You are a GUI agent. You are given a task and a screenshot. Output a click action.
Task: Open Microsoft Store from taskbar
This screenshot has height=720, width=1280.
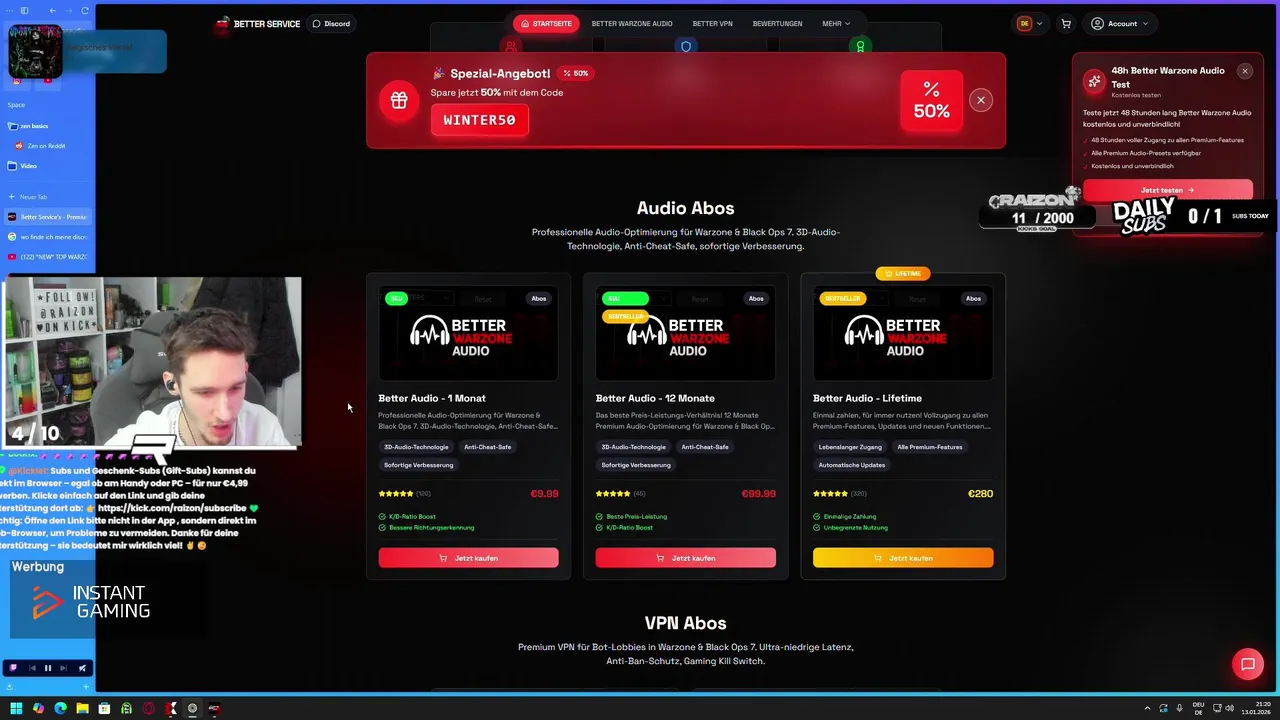(x=104, y=709)
